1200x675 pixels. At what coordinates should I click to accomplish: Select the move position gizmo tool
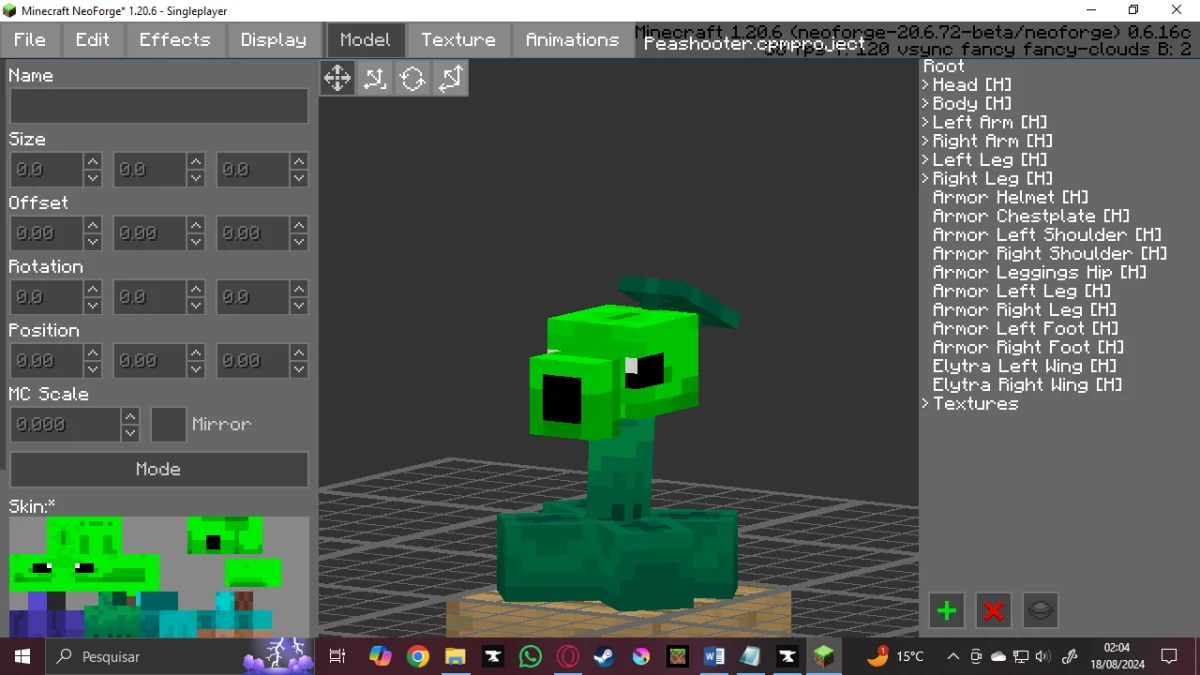(x=337, y=78)
